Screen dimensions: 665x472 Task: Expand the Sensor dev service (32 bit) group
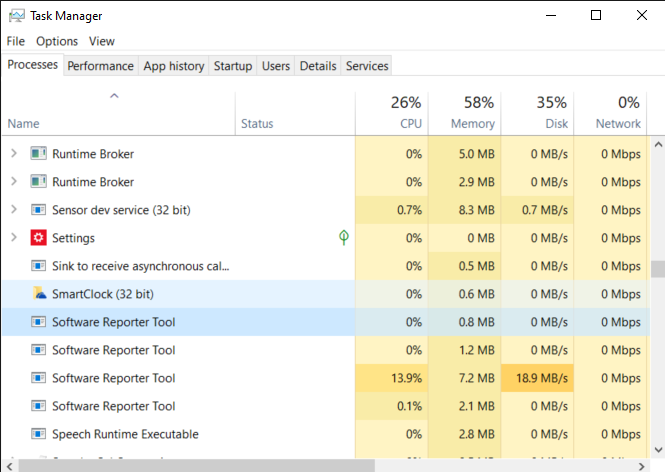point(14,209)
